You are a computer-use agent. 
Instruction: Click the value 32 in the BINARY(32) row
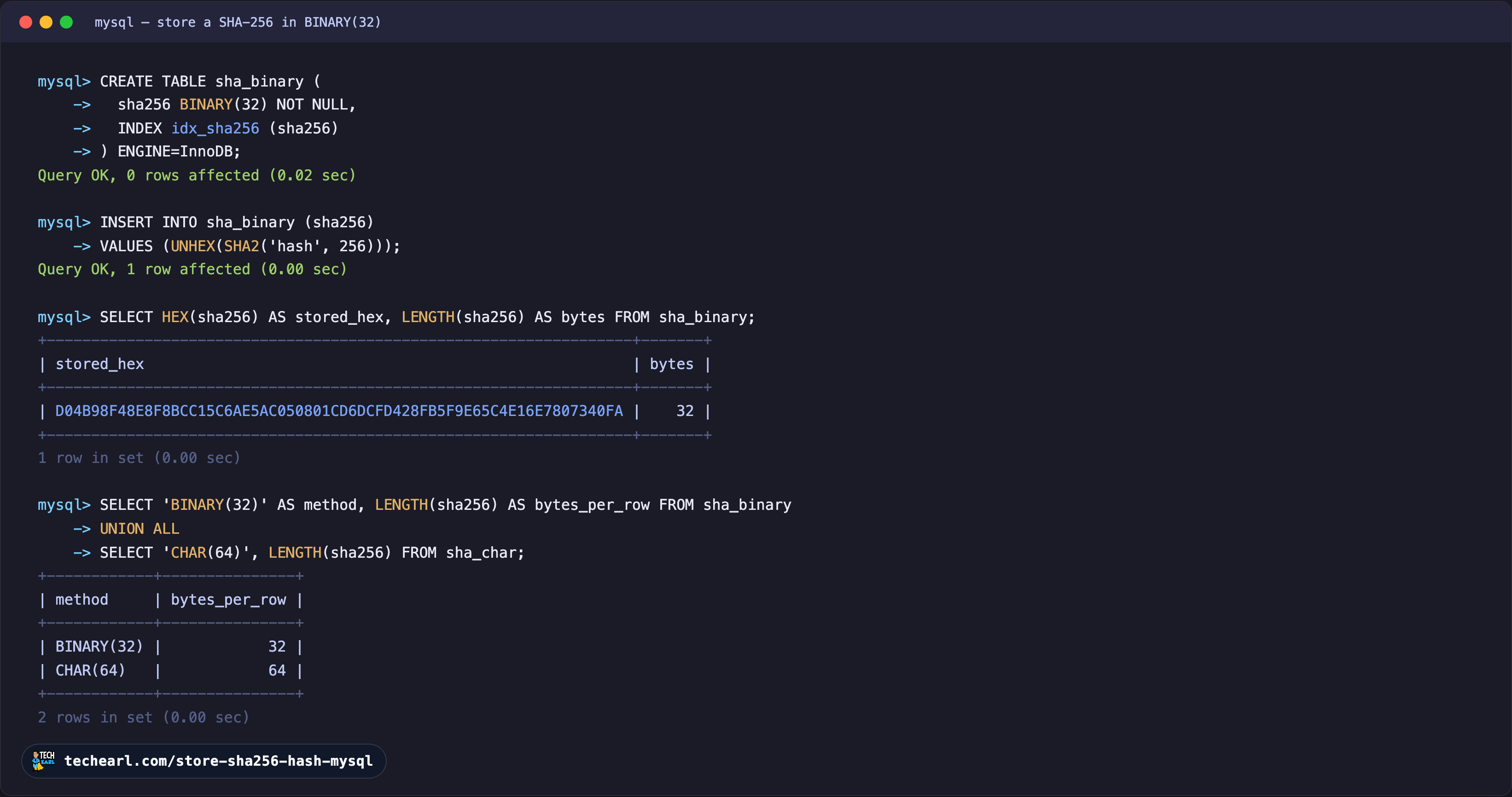(277, 647)
